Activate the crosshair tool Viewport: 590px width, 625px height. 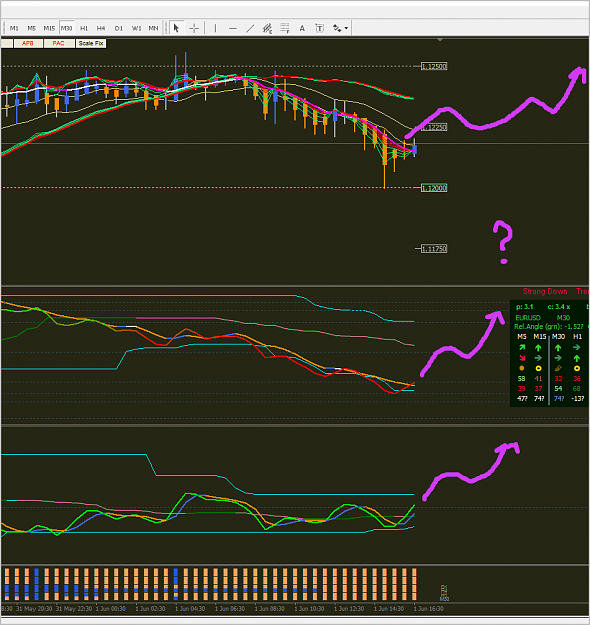pyautogui.click(x=194, y=28)
